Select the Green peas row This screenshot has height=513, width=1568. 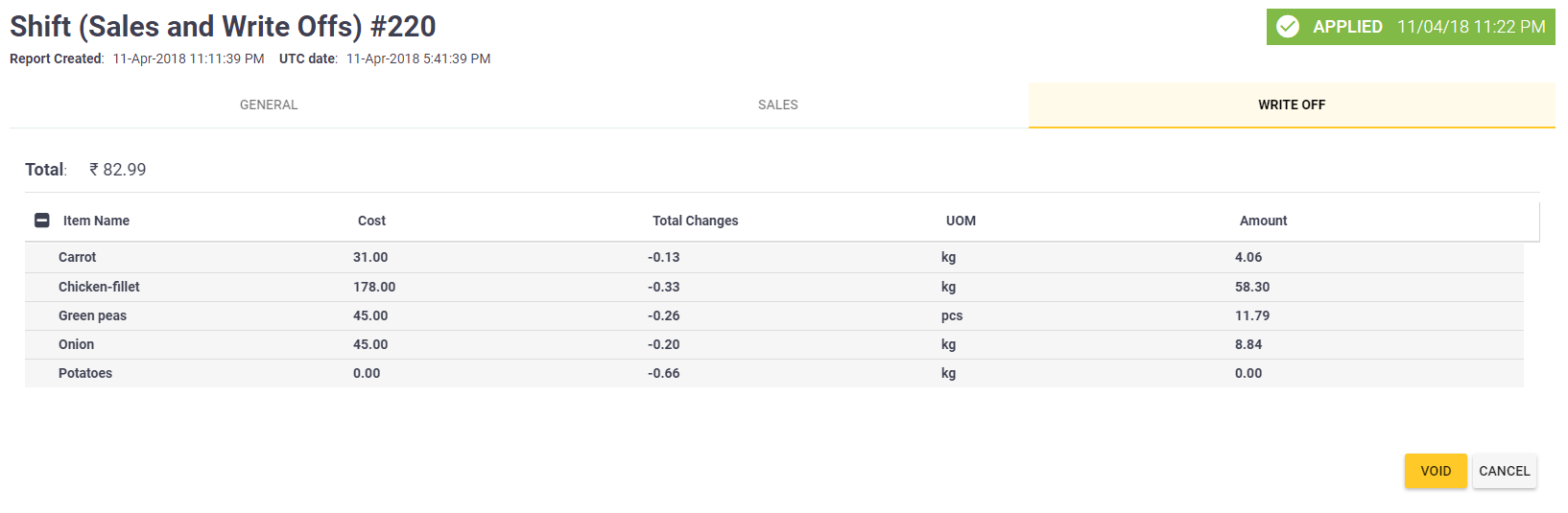(x=773, y=315)
